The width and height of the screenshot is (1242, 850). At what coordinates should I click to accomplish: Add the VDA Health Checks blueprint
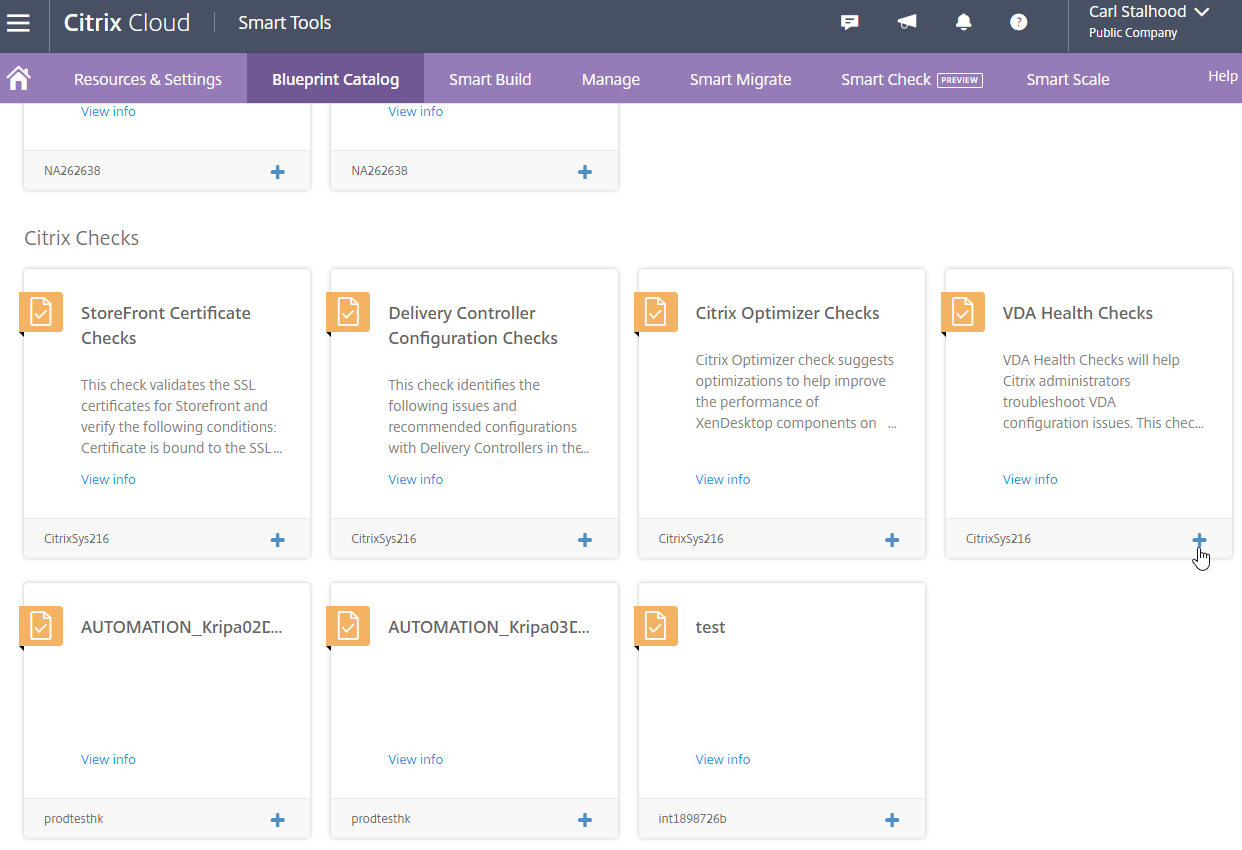(1199, 540)
